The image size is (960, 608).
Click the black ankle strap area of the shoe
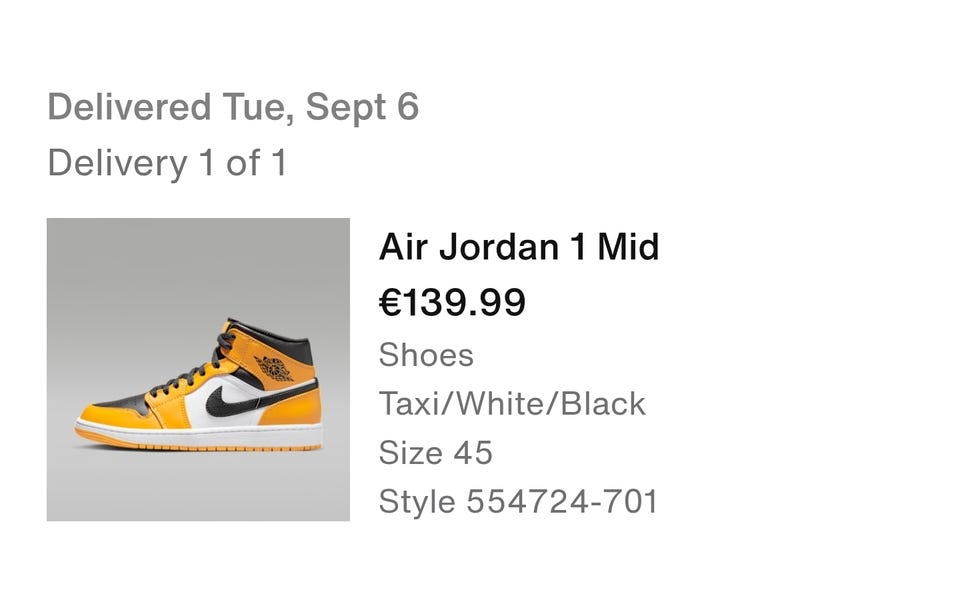point(298,347)
